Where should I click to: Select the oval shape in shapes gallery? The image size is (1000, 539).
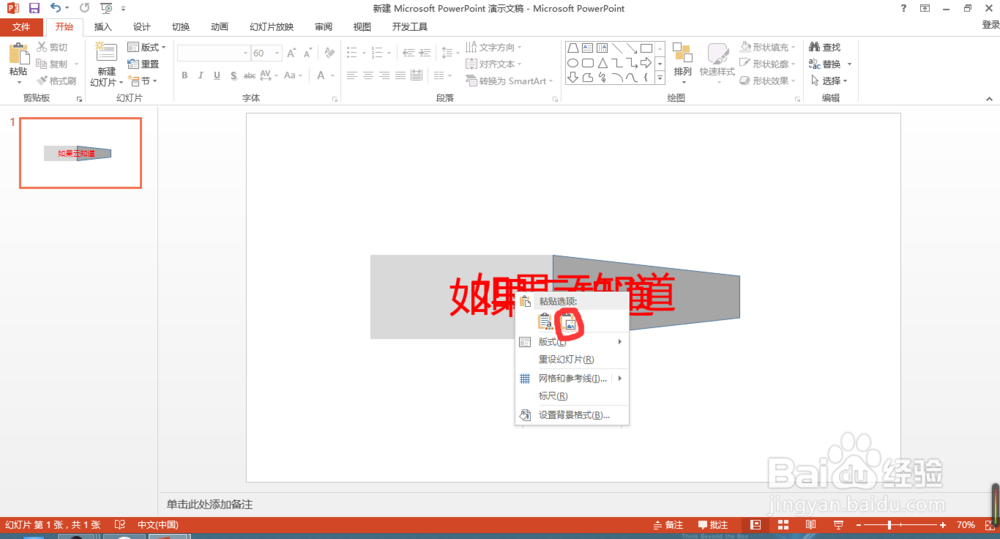coord(573,63)
